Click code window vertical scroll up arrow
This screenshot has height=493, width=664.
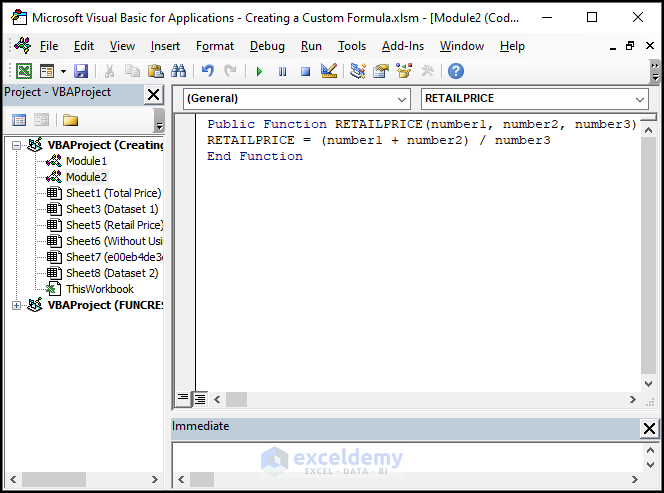pos(648,130)
